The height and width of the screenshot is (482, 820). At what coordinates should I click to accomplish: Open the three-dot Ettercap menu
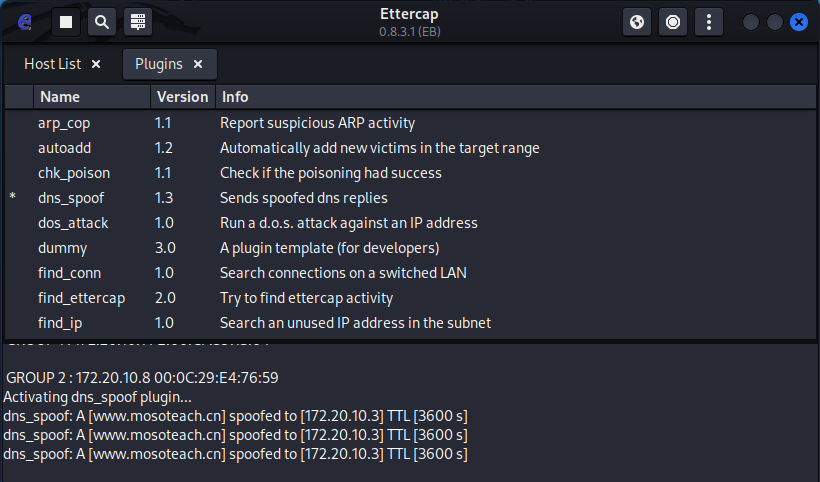(x=709, y=21)
